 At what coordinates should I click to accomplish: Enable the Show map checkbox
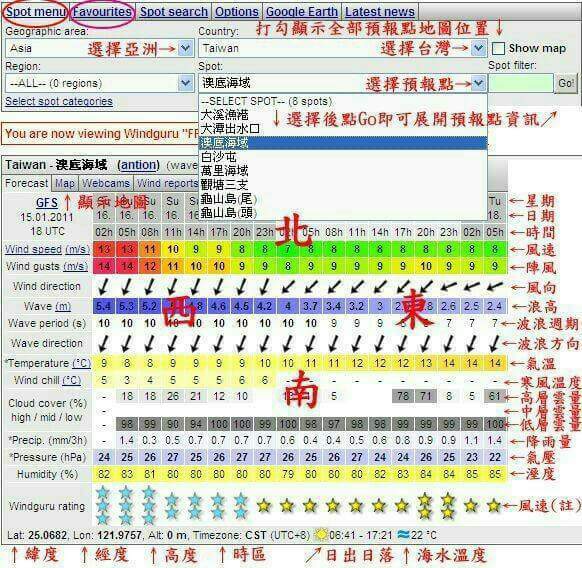click(498, 48)
